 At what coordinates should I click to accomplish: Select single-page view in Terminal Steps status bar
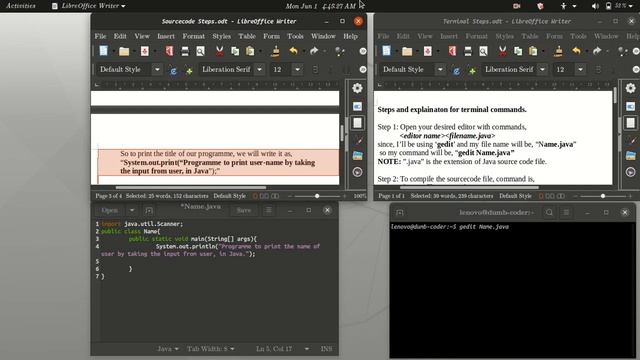click(541, 196)
